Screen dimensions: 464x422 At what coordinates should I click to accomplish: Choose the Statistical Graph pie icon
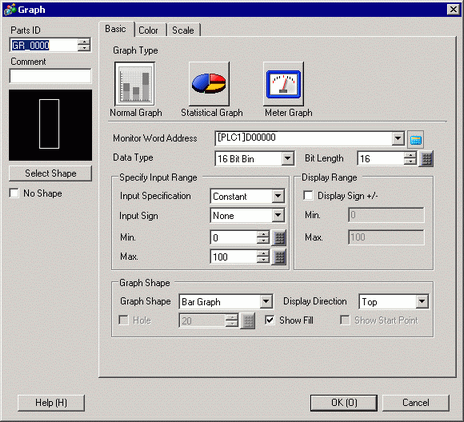point(209,84)
